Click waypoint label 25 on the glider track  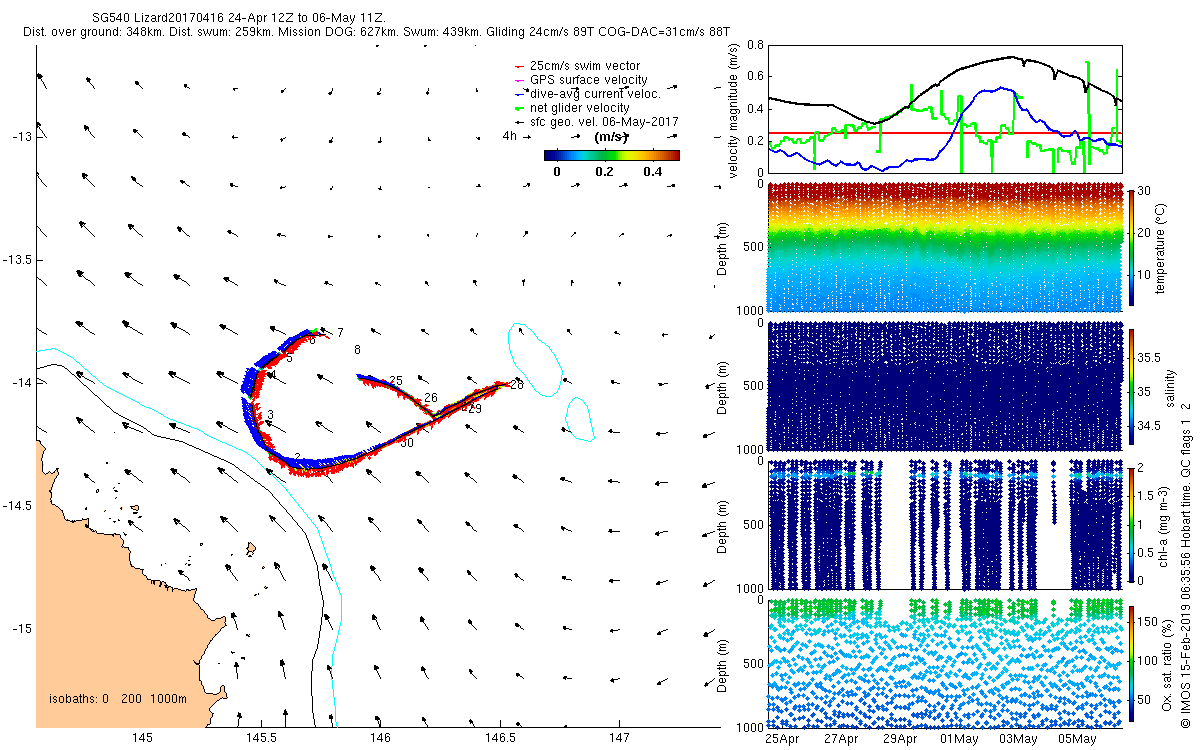click(x=396, y=381)
